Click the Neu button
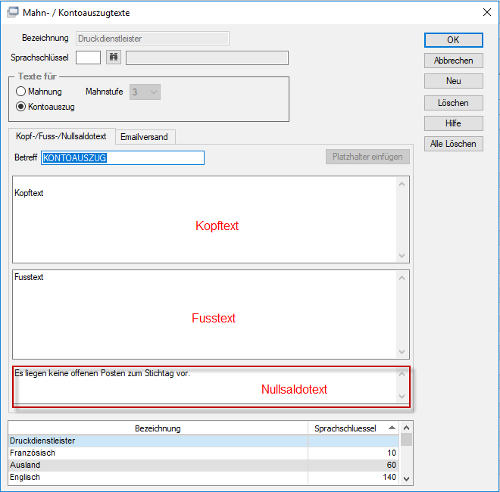Viewport: 500px width, 492px height. [453, 81]
